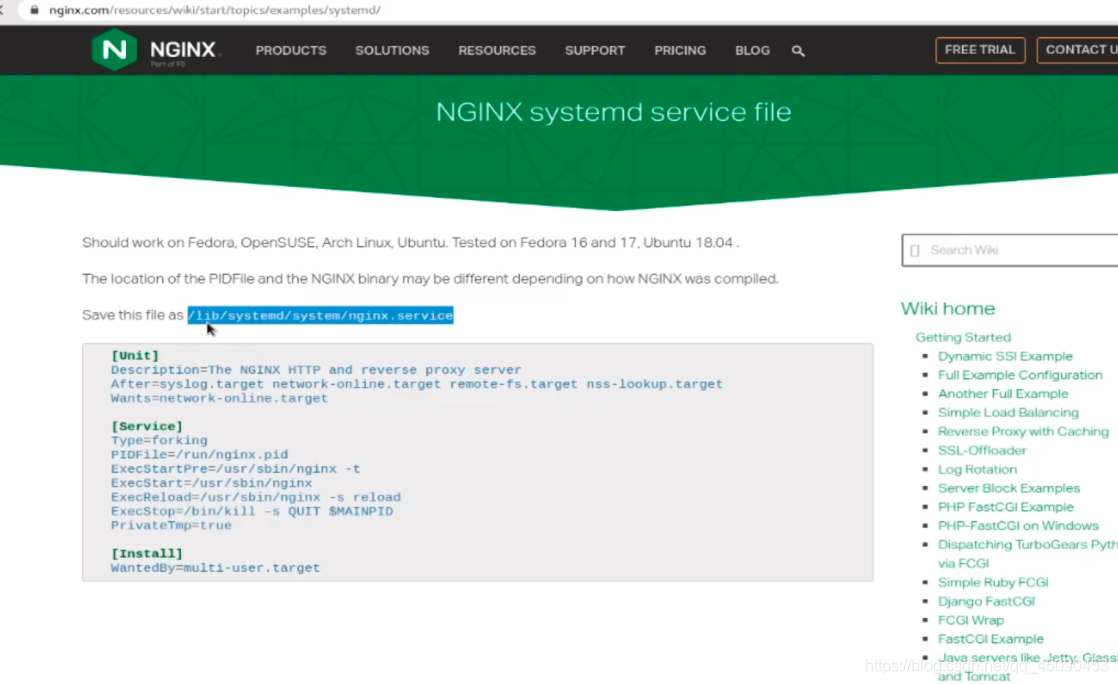Click highlighted /lib/systemd/system/nginx.service path
This screenshot has width=1118, height=684.
coord(320,315)
